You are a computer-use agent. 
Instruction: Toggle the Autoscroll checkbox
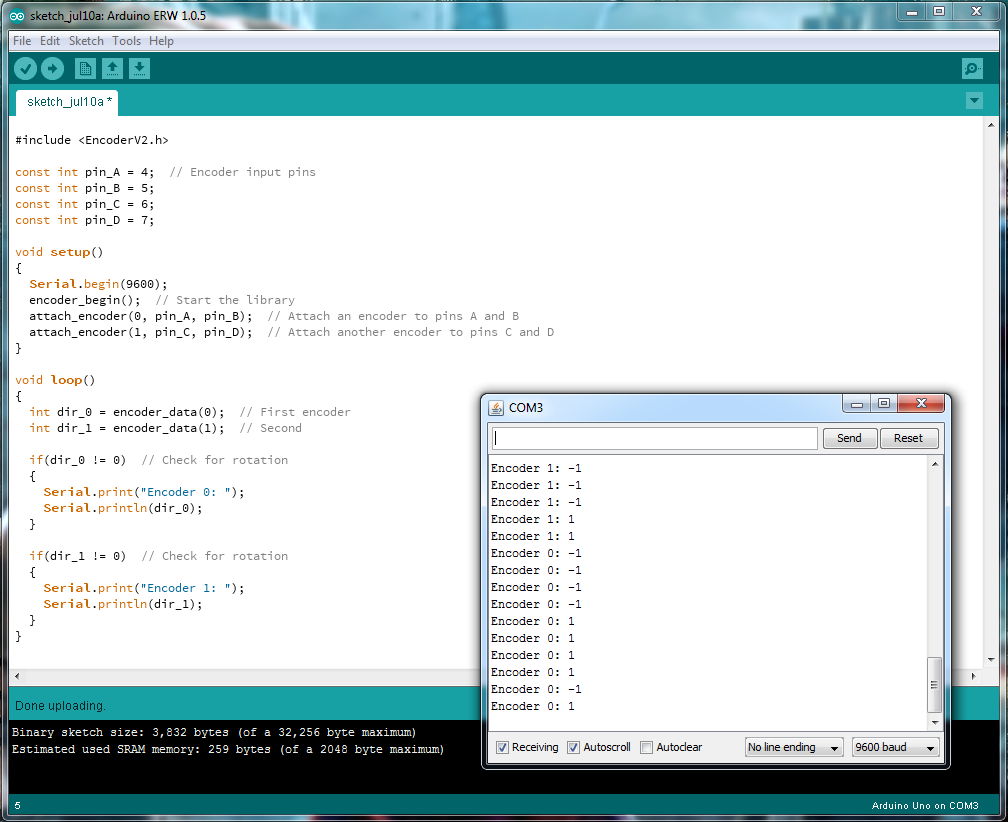point(573,747)
